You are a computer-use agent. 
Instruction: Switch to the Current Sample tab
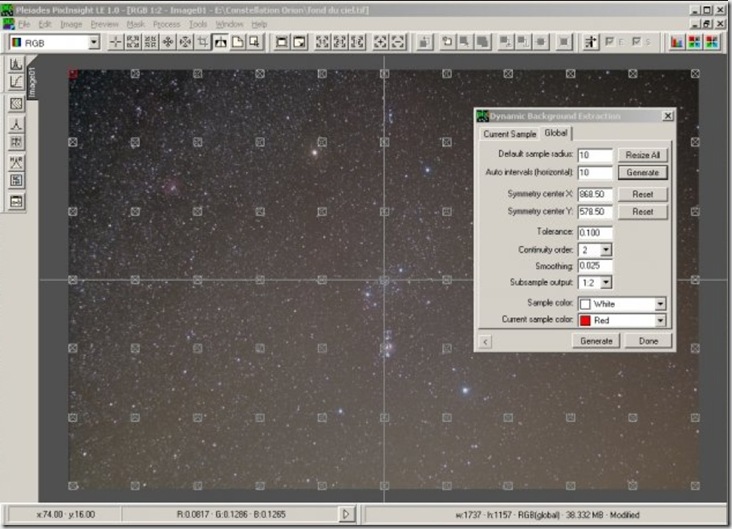(509, 134)
